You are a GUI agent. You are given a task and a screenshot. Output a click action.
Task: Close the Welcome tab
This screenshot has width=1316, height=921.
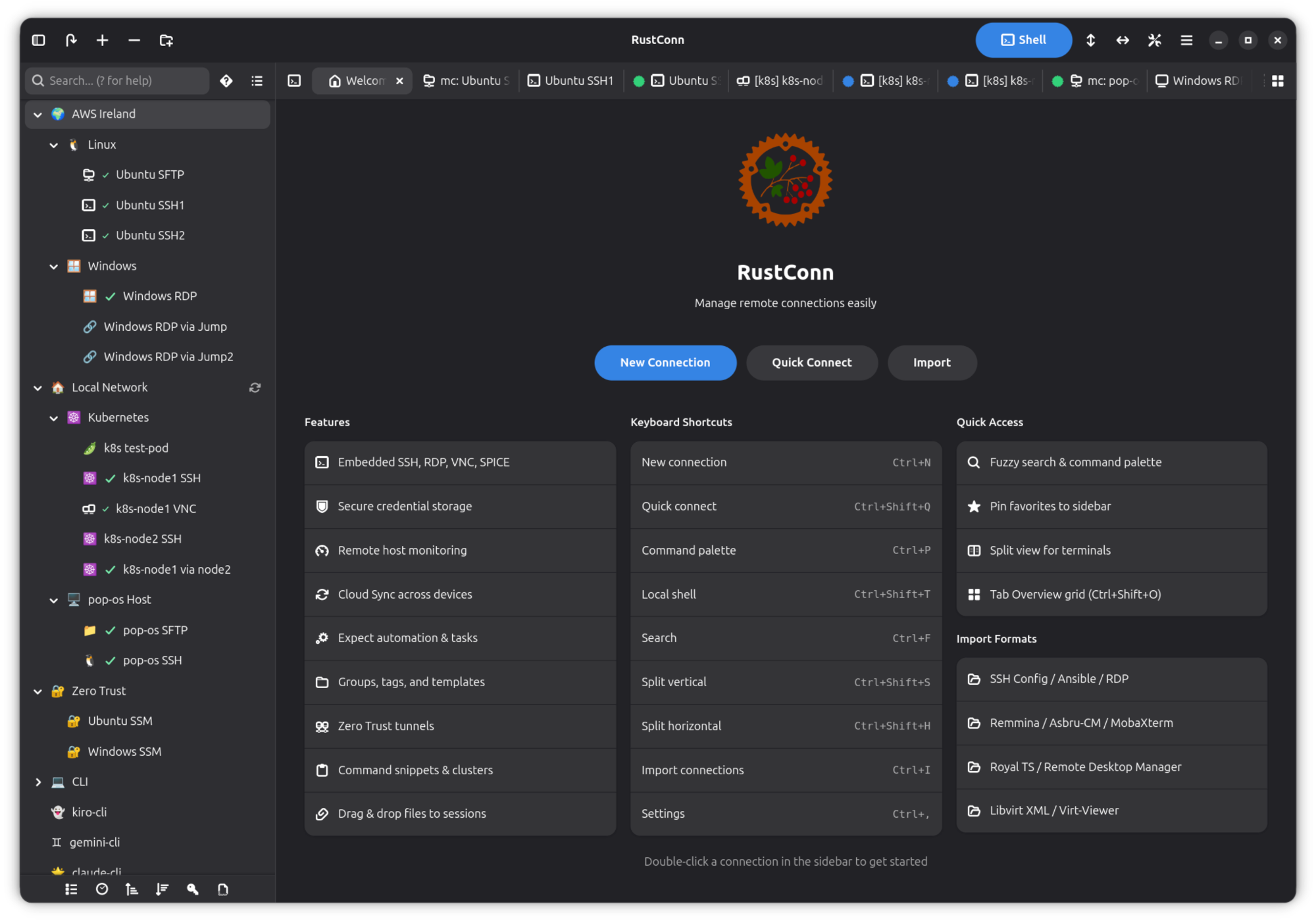click(x=399, y=81)
